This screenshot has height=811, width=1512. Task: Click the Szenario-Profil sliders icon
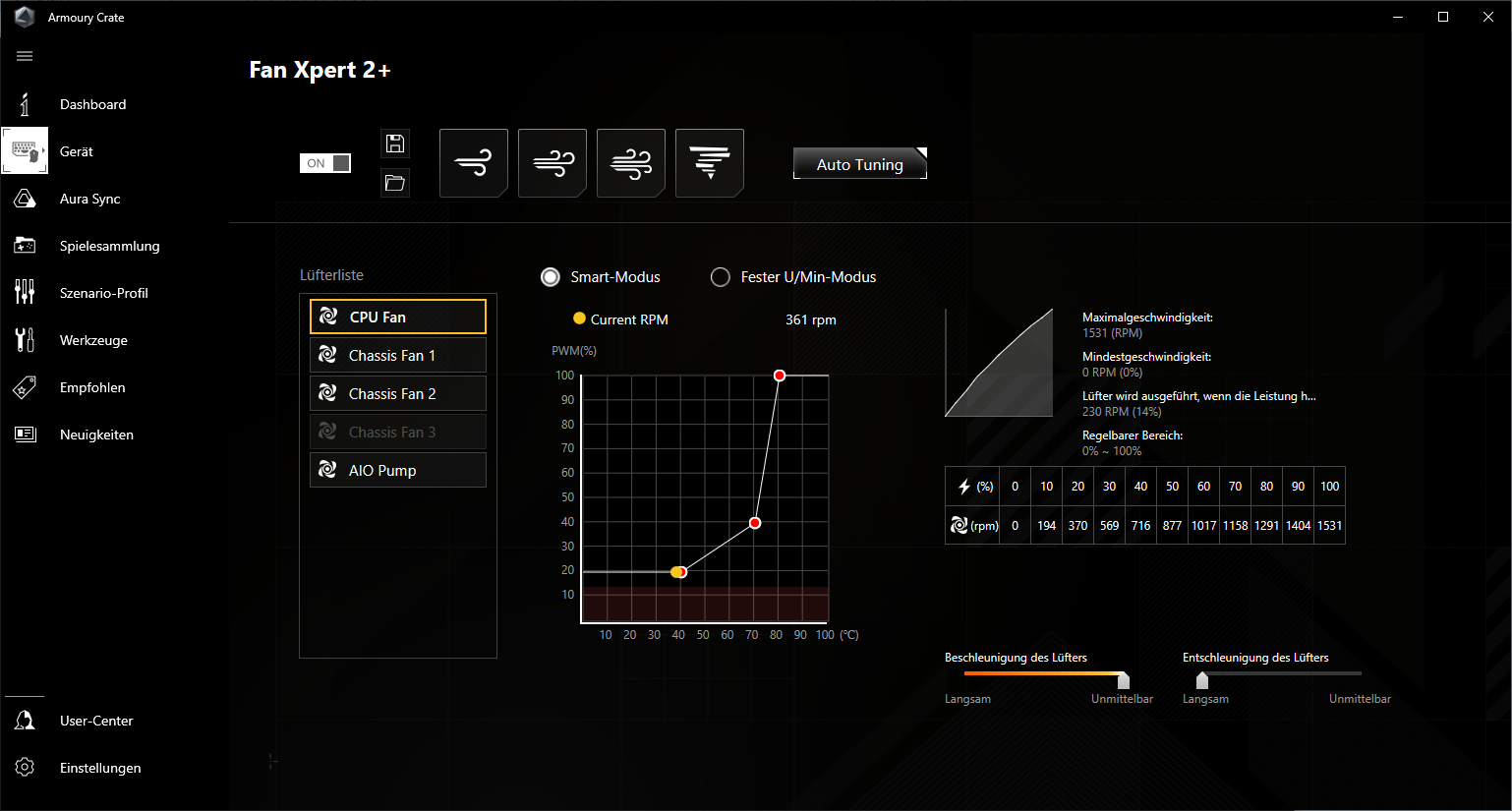coord(25,292)
